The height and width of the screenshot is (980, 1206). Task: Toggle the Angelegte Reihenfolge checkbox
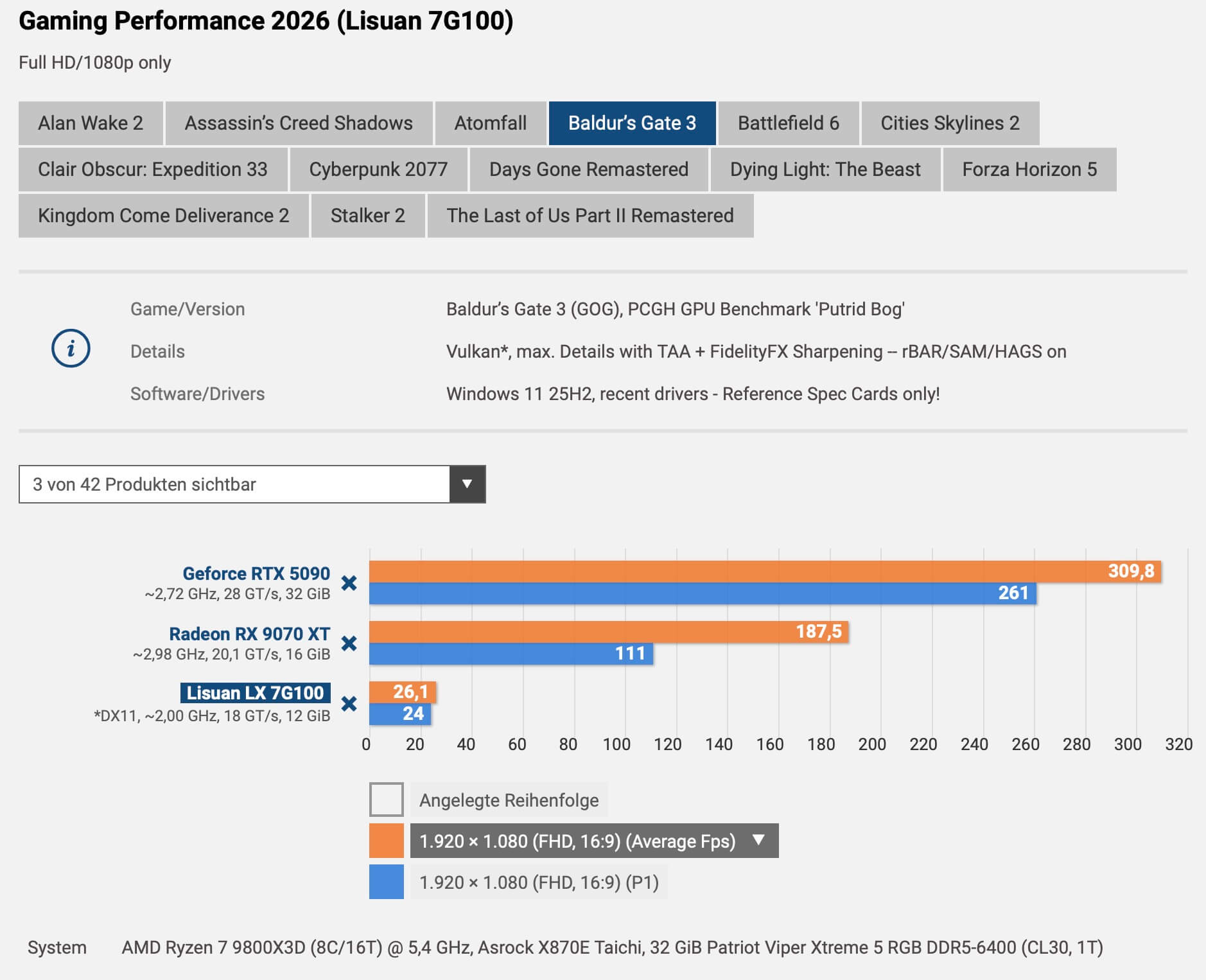point(387,800)
